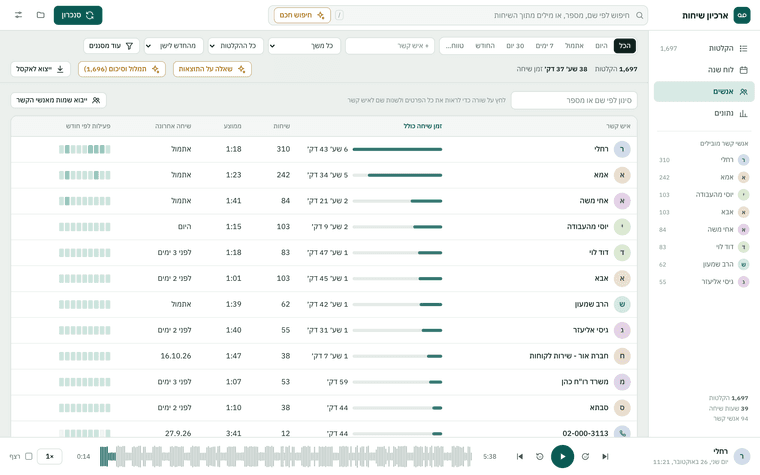Open הקלטות recordings in sidebar
The image size is (760, 475).
(x=704, y=48)
